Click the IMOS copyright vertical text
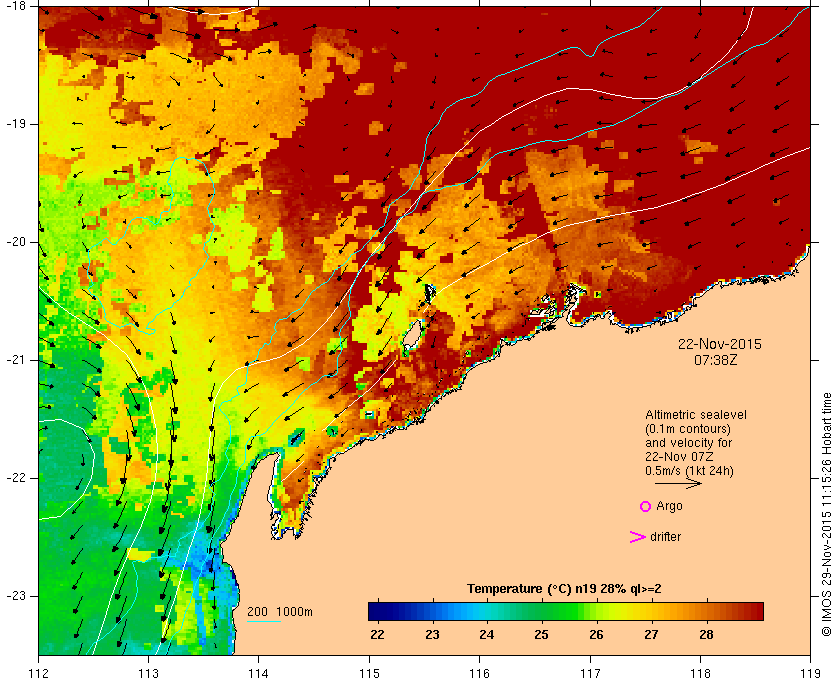The height and width of the screenshot is (680, 840). [826, 514]
